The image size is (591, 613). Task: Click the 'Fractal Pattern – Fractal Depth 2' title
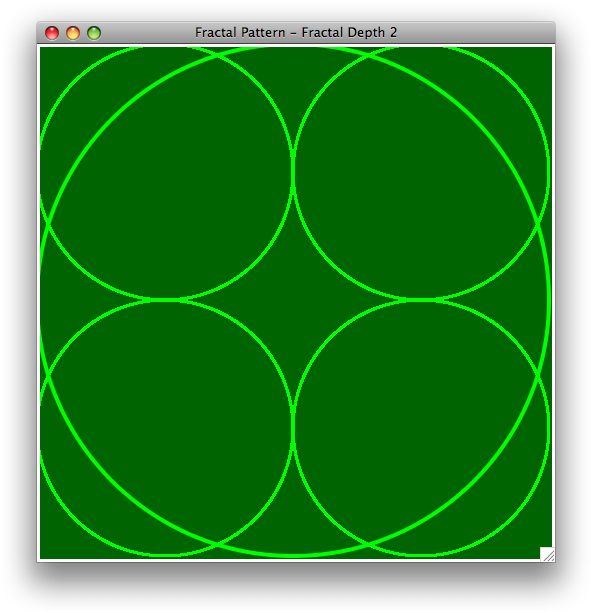(x=296, y=32)
